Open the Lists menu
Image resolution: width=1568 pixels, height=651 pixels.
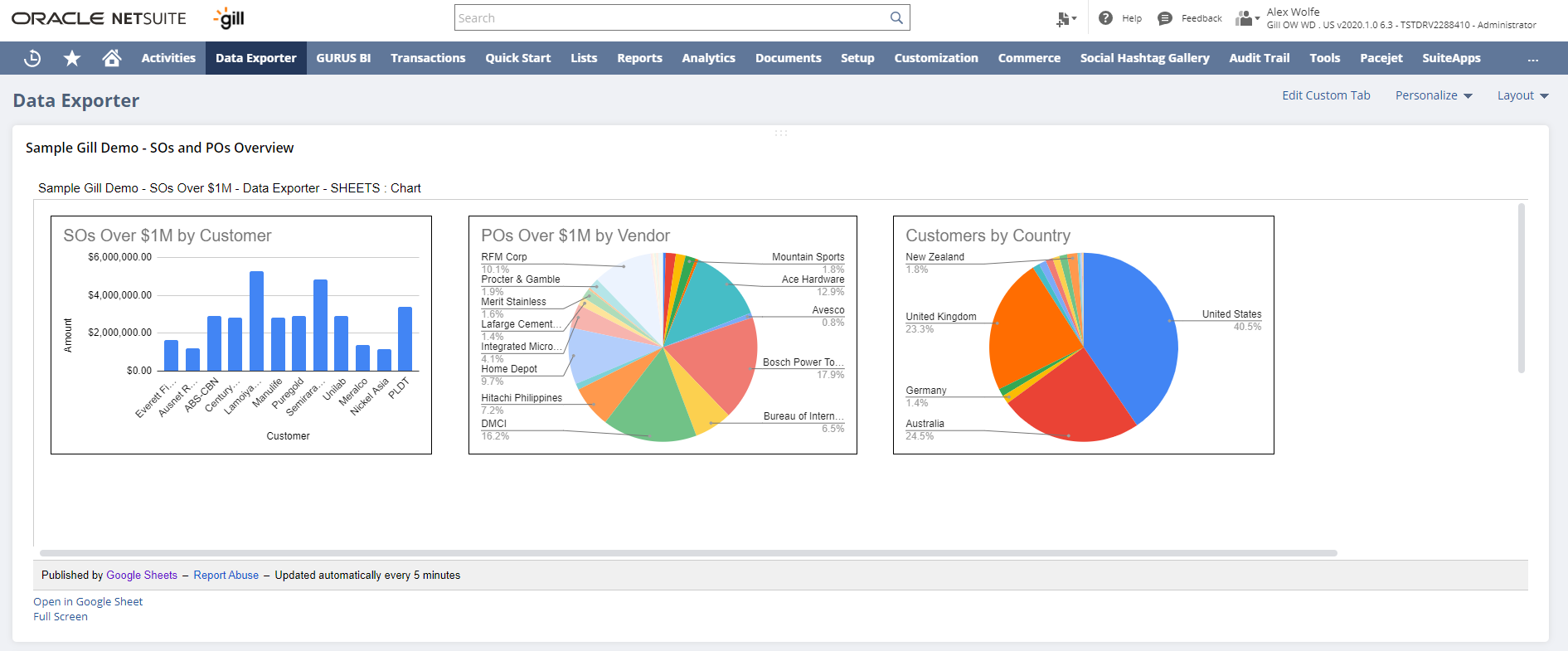(584, 58)
